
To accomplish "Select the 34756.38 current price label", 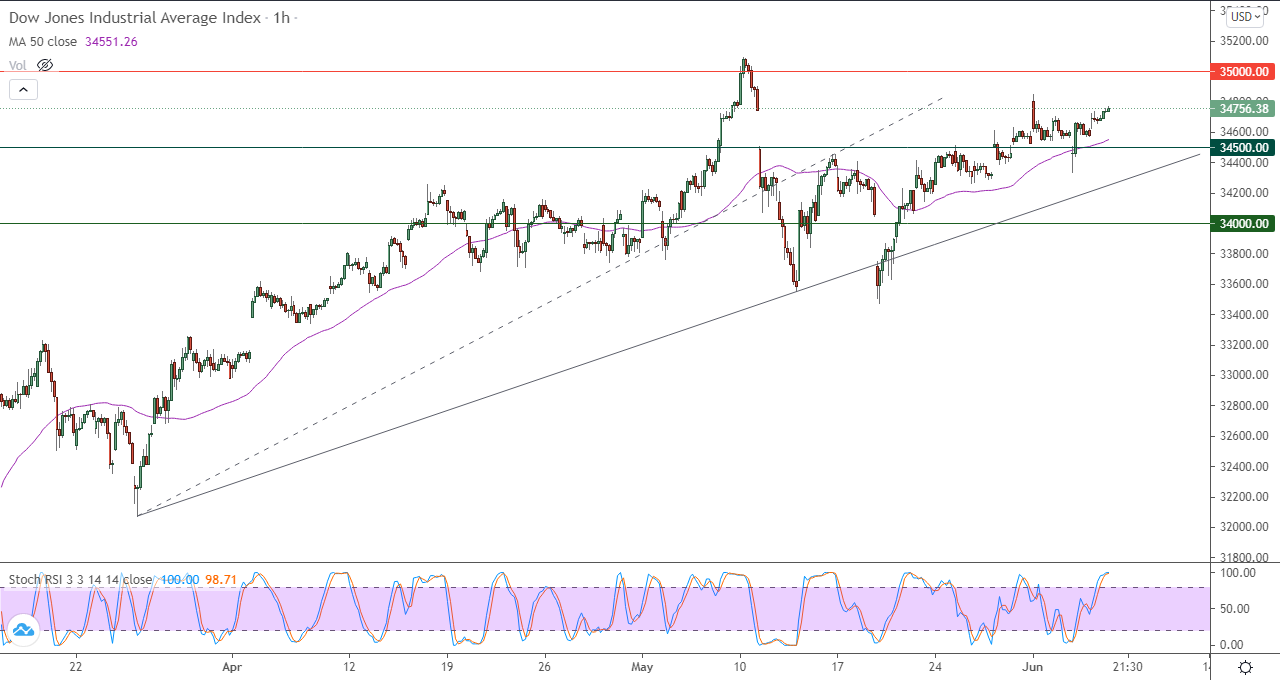I will pos(1243,108).
